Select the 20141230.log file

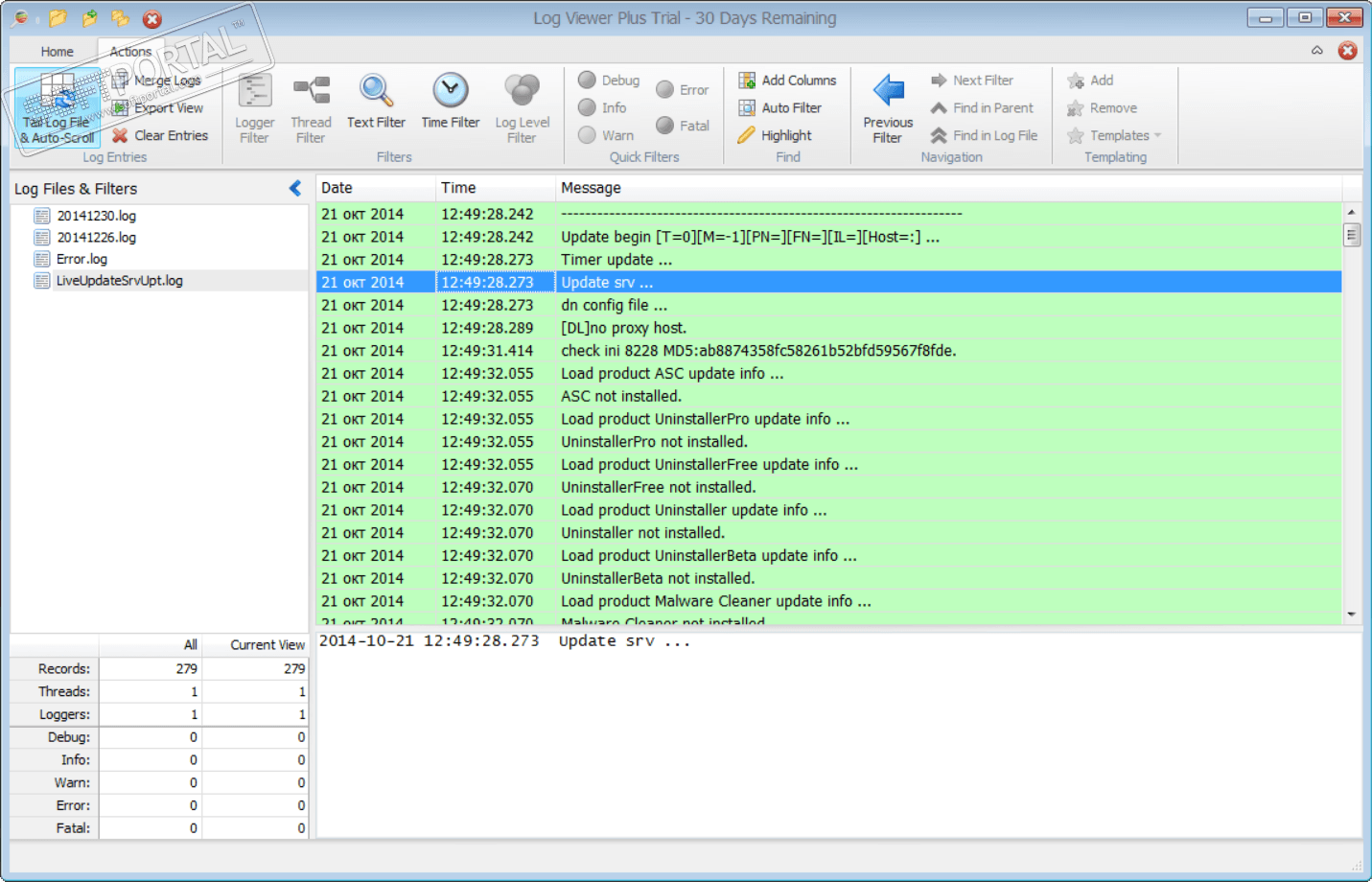[x=96, y=216]
